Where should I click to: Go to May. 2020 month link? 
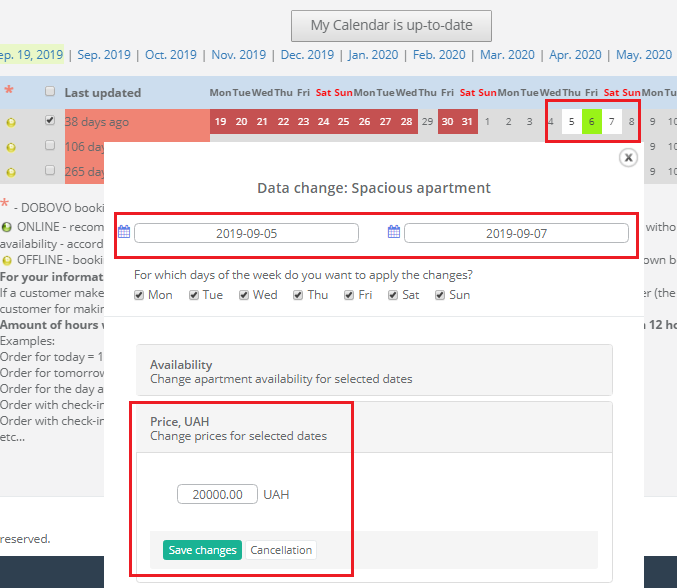[x=644, y=55]
